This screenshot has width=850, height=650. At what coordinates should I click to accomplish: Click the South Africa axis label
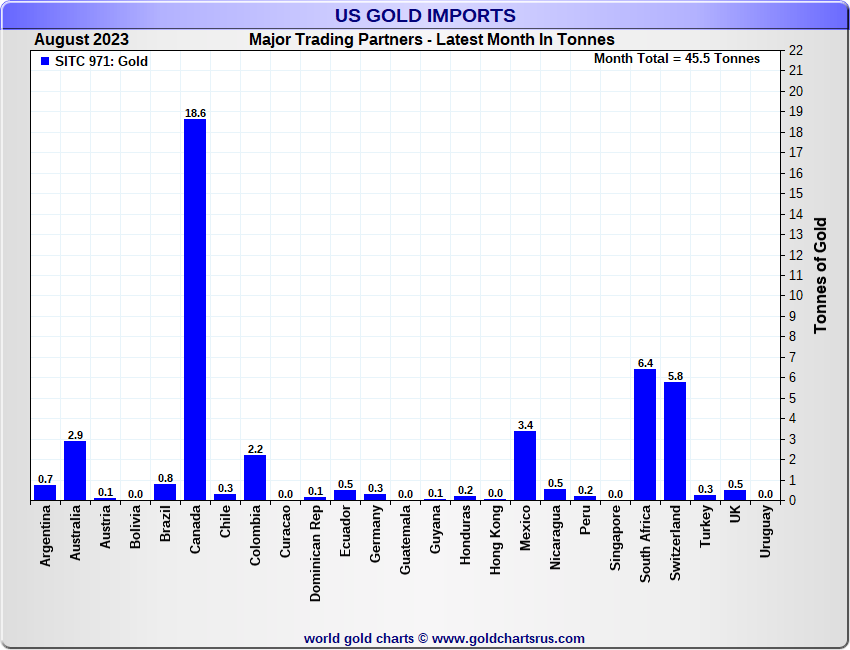tap(645, 544)
